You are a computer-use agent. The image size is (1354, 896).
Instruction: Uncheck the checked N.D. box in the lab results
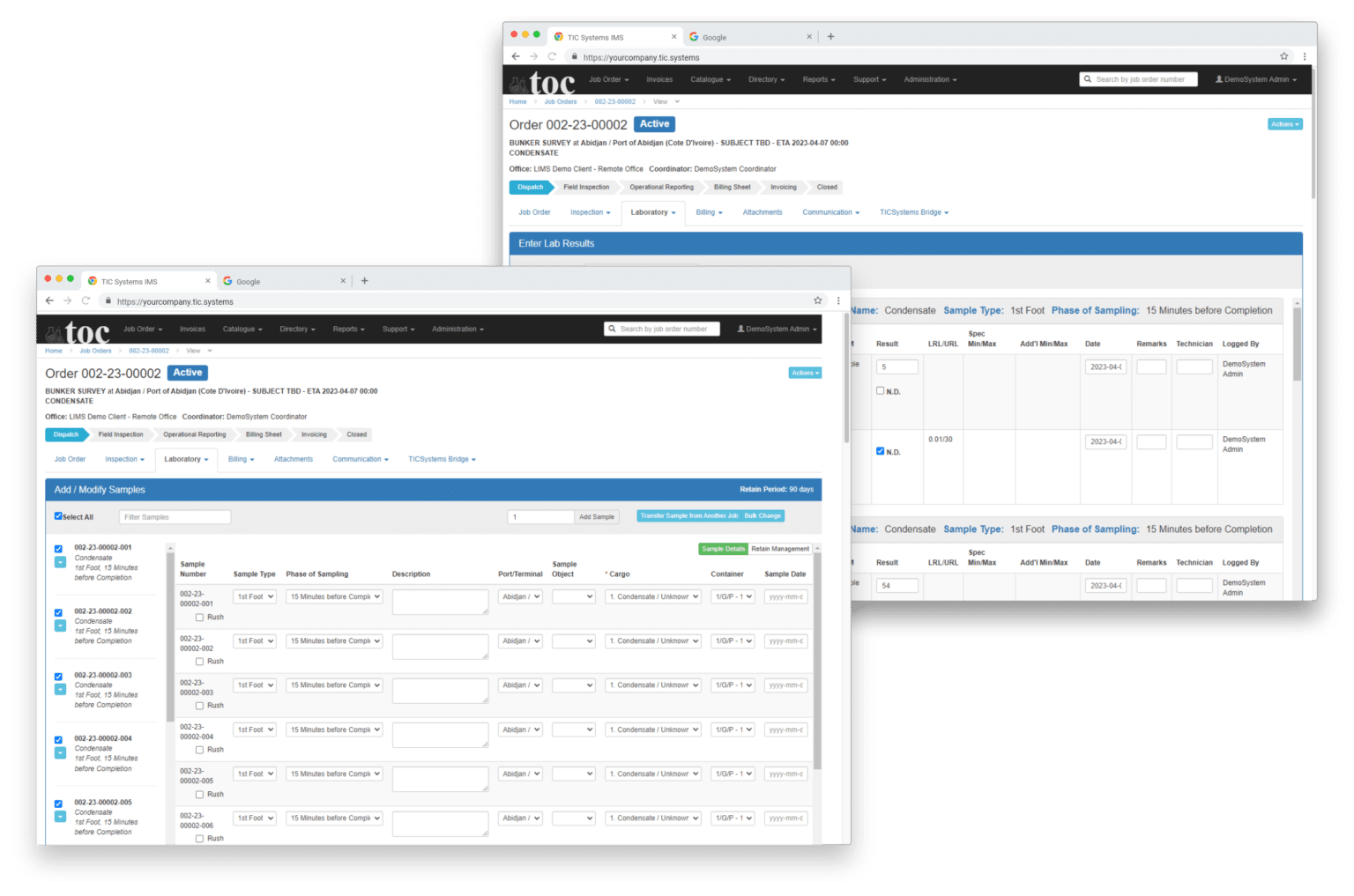(x=880, y=451)
